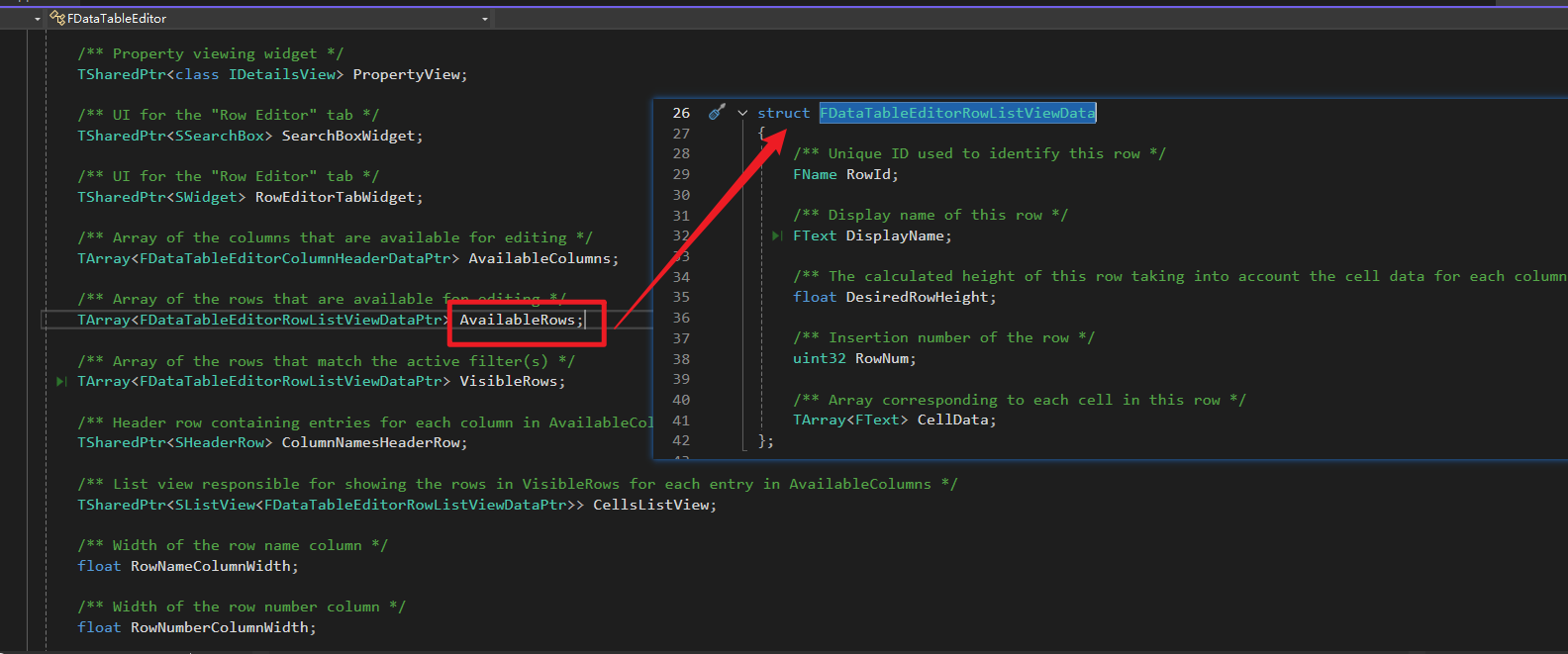Expand the marker beside FText DisplayName

point(777,235)
